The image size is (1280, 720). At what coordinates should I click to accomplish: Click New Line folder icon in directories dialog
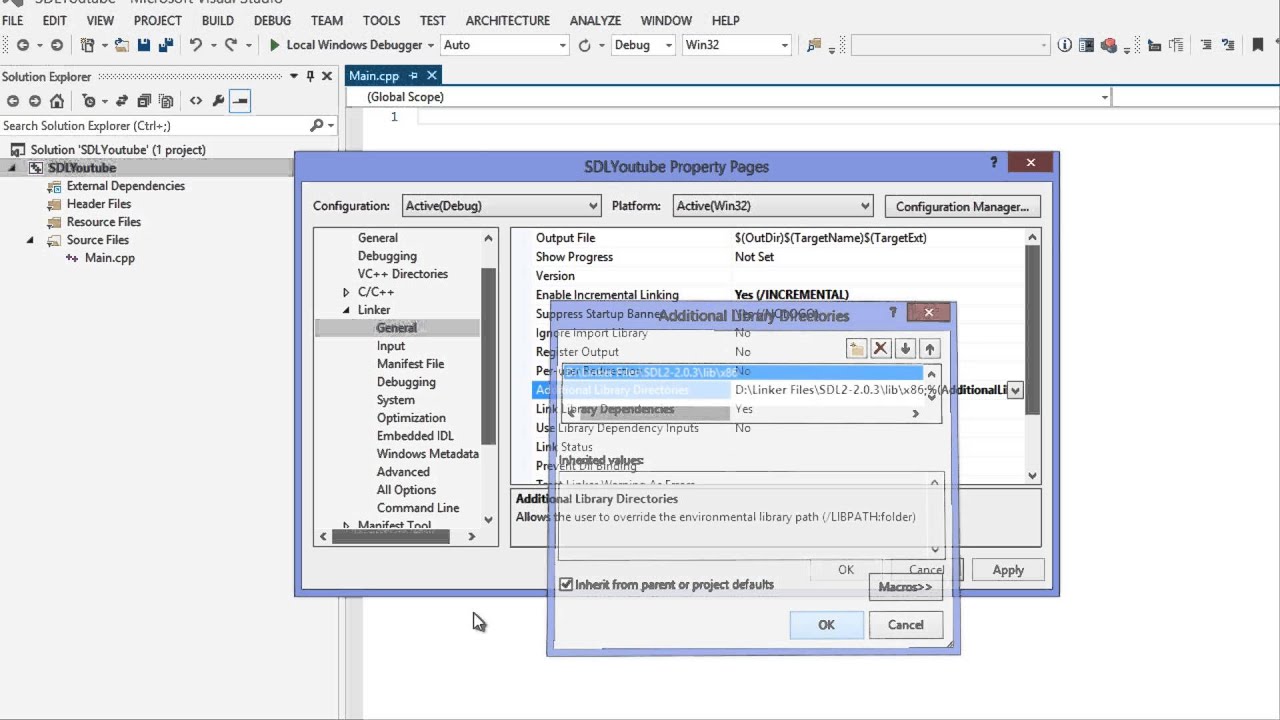[x=856, y=349]
